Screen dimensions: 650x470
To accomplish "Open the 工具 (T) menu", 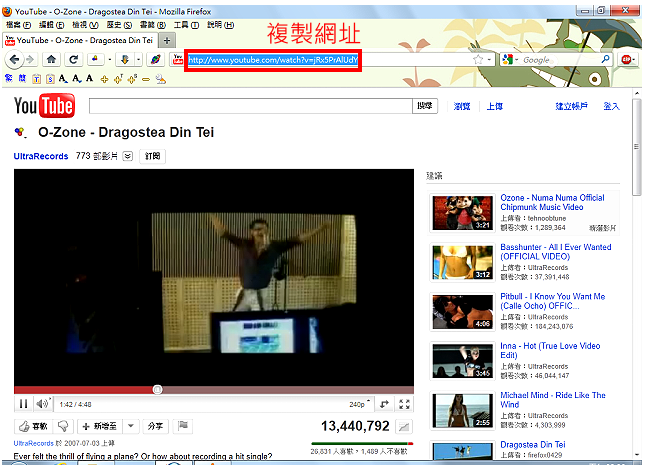I will click(186, 25).
